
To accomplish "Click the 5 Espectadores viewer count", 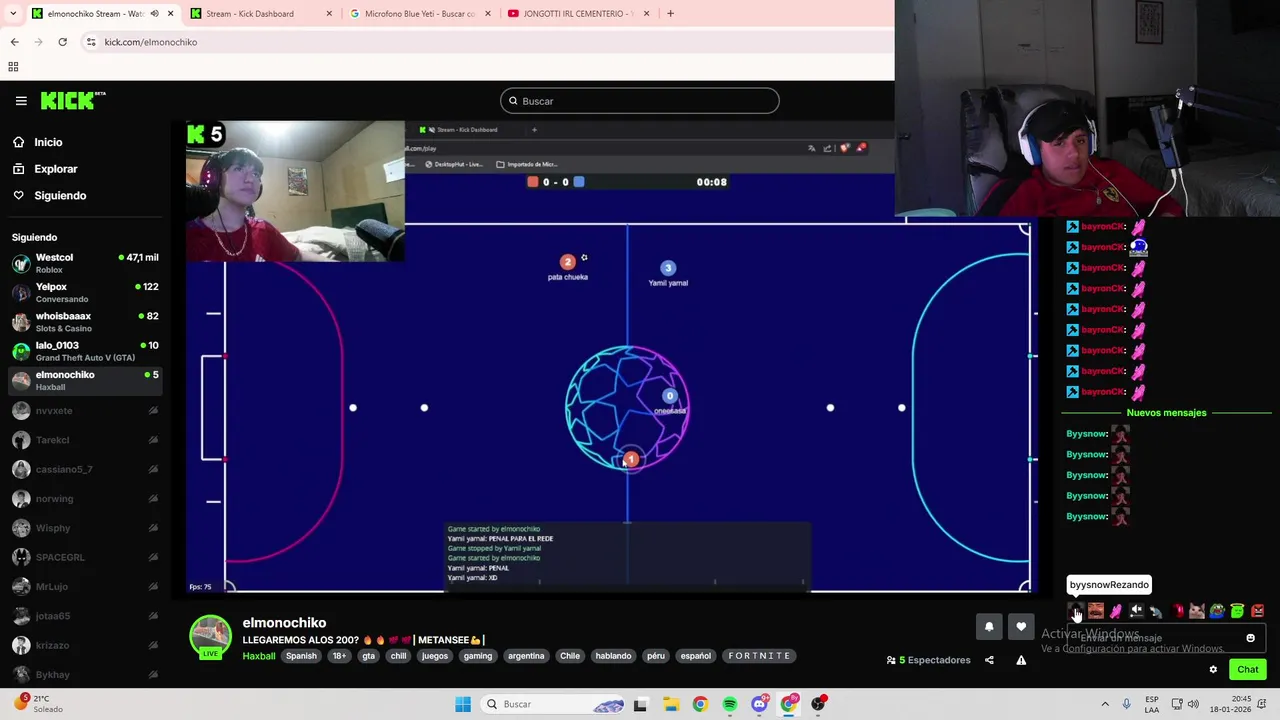I will (929, 660).
